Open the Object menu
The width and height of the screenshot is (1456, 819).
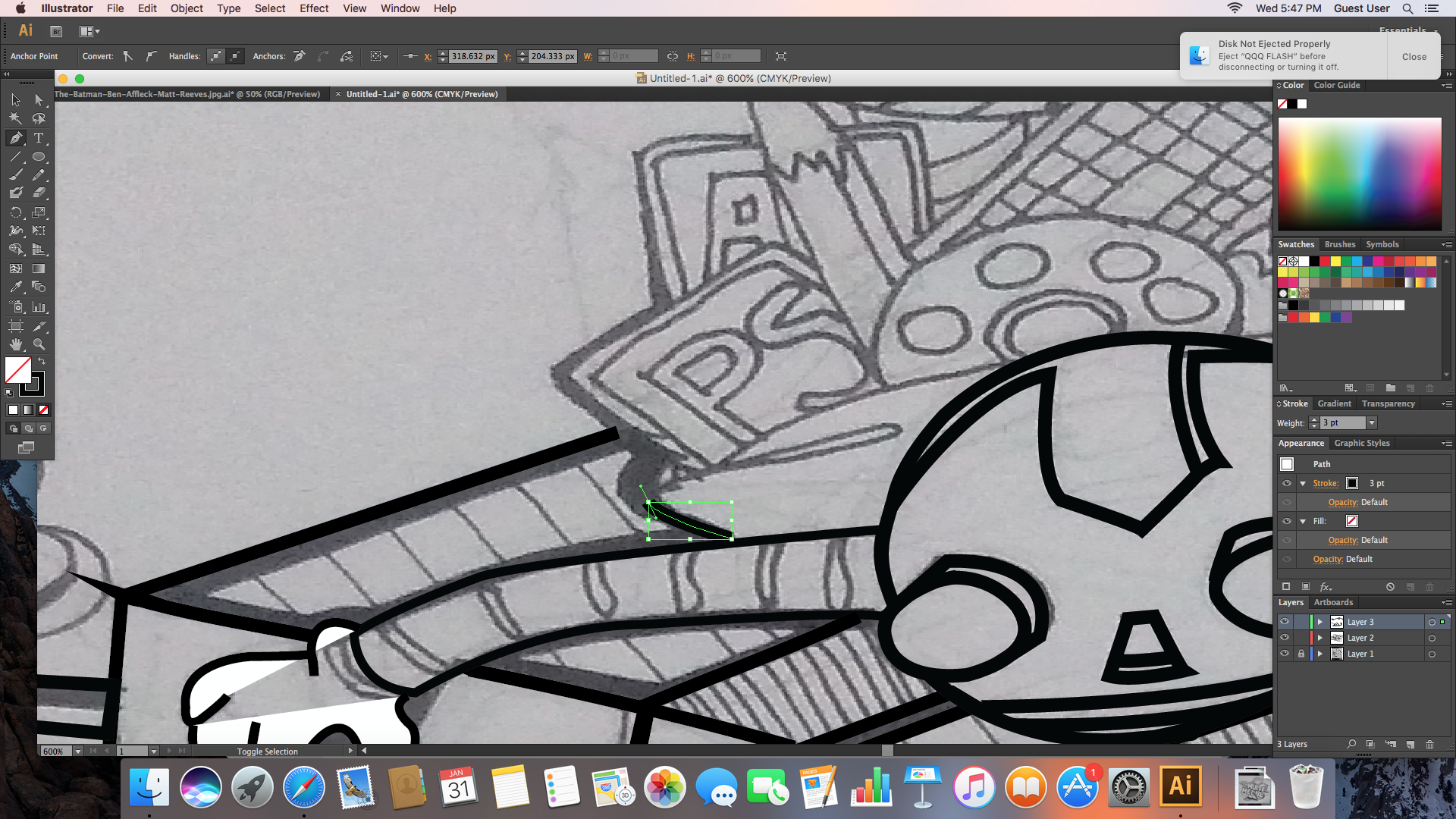pos(187,8)
